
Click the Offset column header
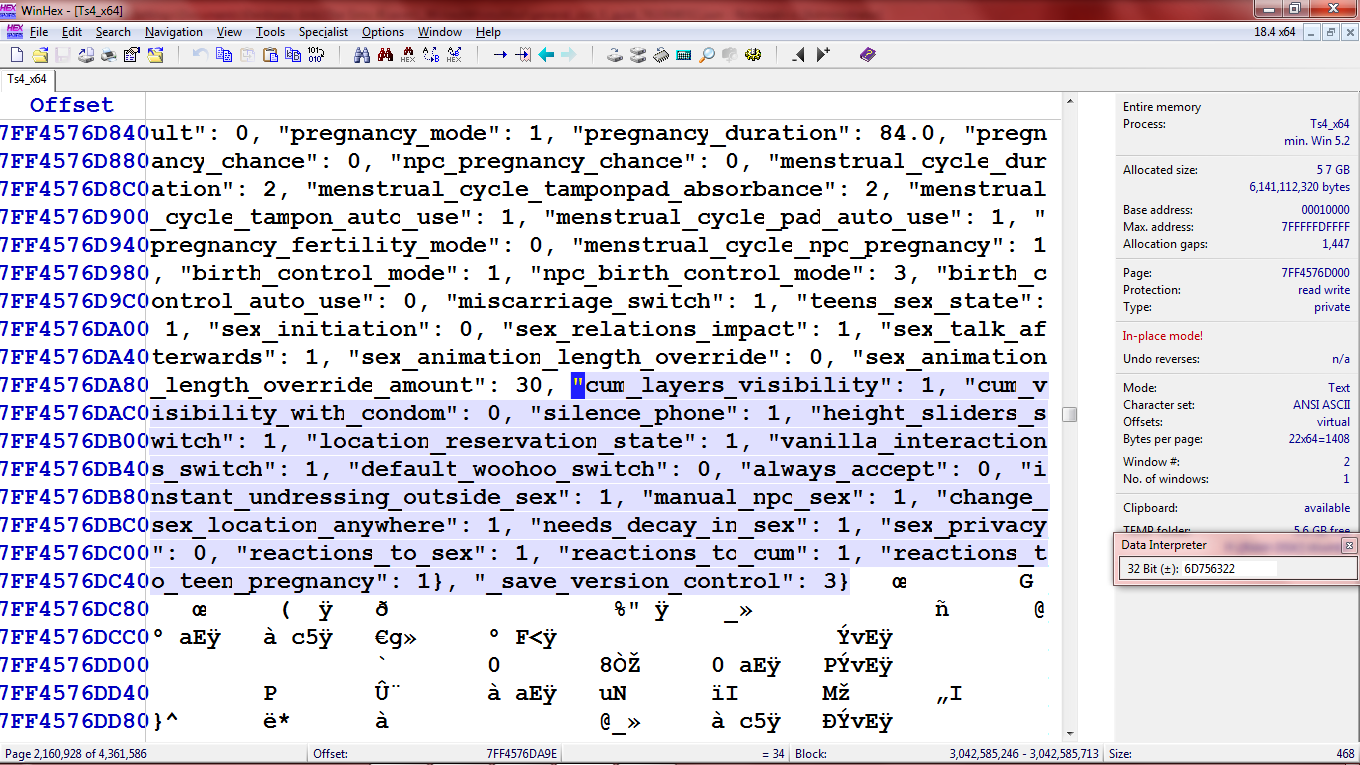[x=72, y=105]
